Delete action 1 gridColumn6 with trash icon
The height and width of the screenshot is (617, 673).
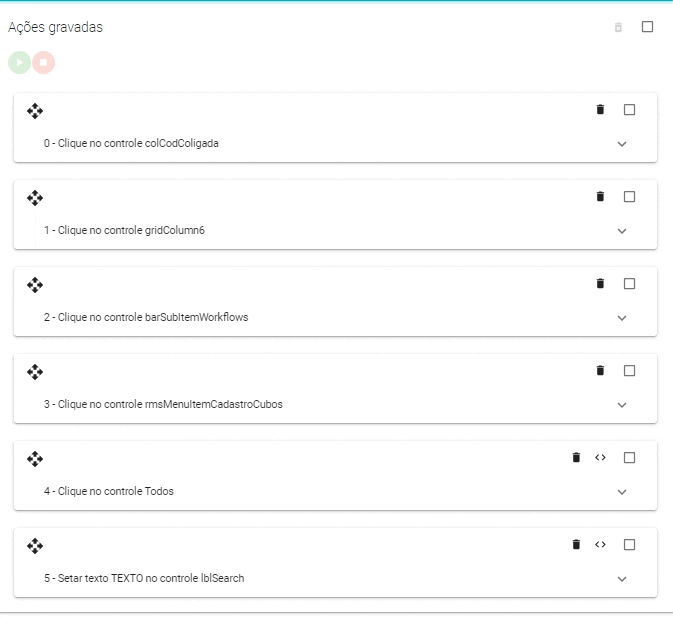coord(600,197)
